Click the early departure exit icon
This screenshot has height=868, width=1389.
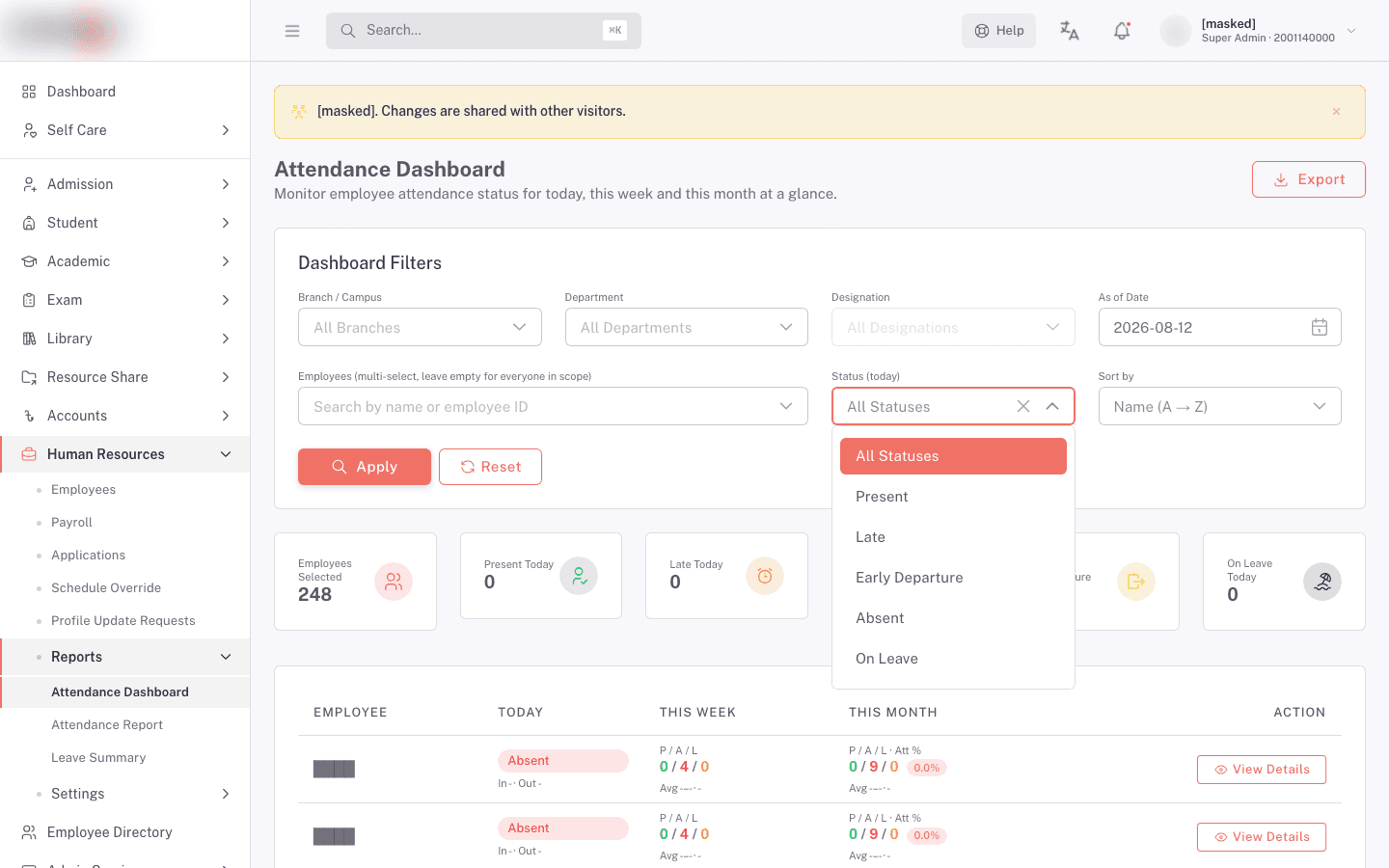[x=1136, y=582]
